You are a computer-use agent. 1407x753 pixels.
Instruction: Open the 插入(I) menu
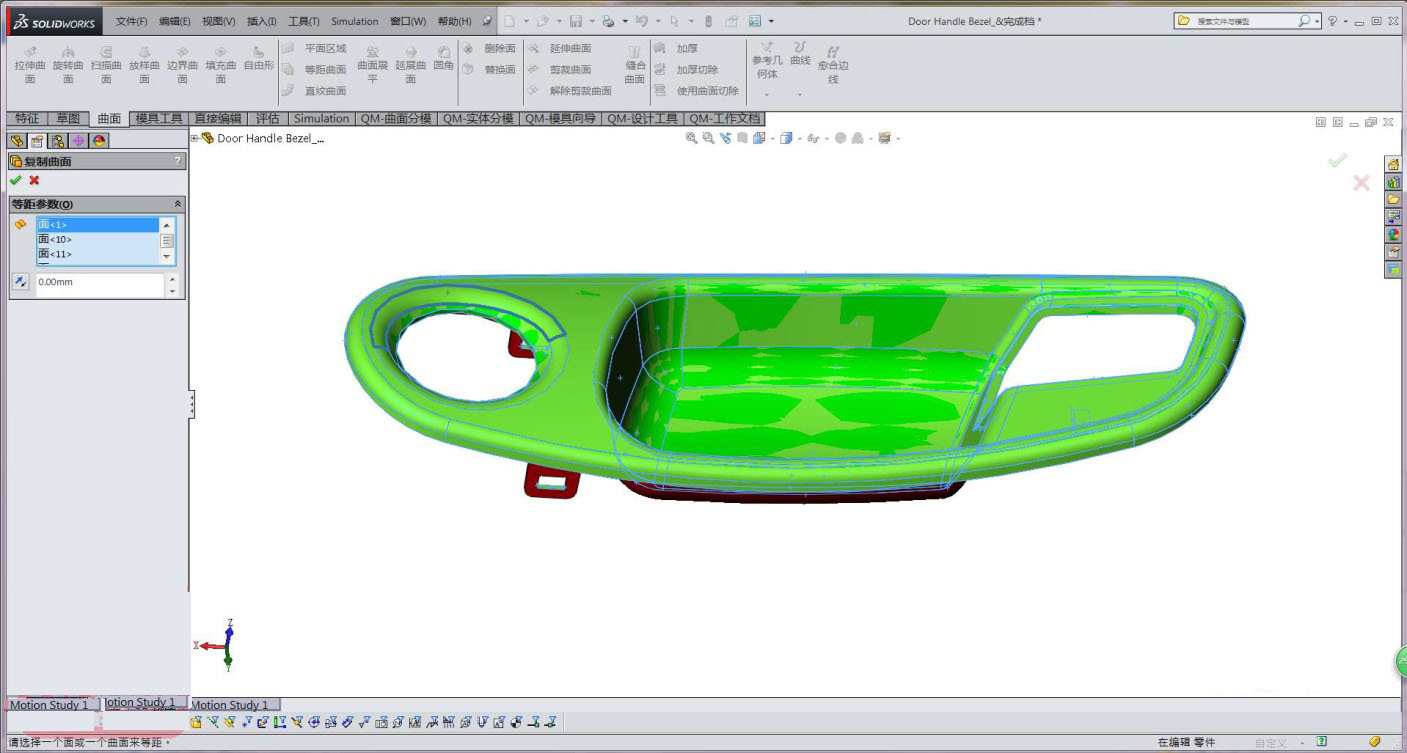coord(261,21)
